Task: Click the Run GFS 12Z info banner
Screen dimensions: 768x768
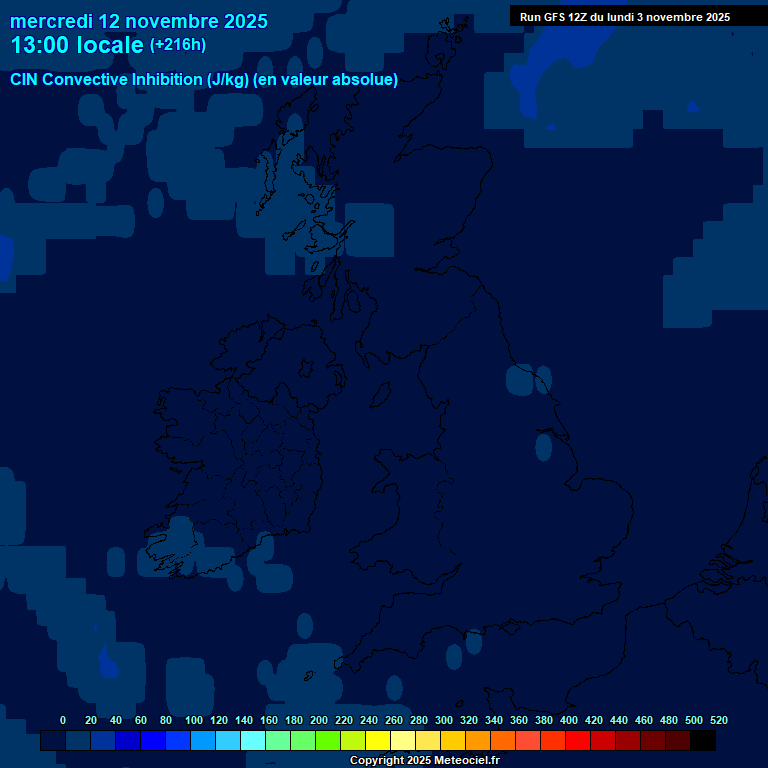Action: click(x=624, y=17)
